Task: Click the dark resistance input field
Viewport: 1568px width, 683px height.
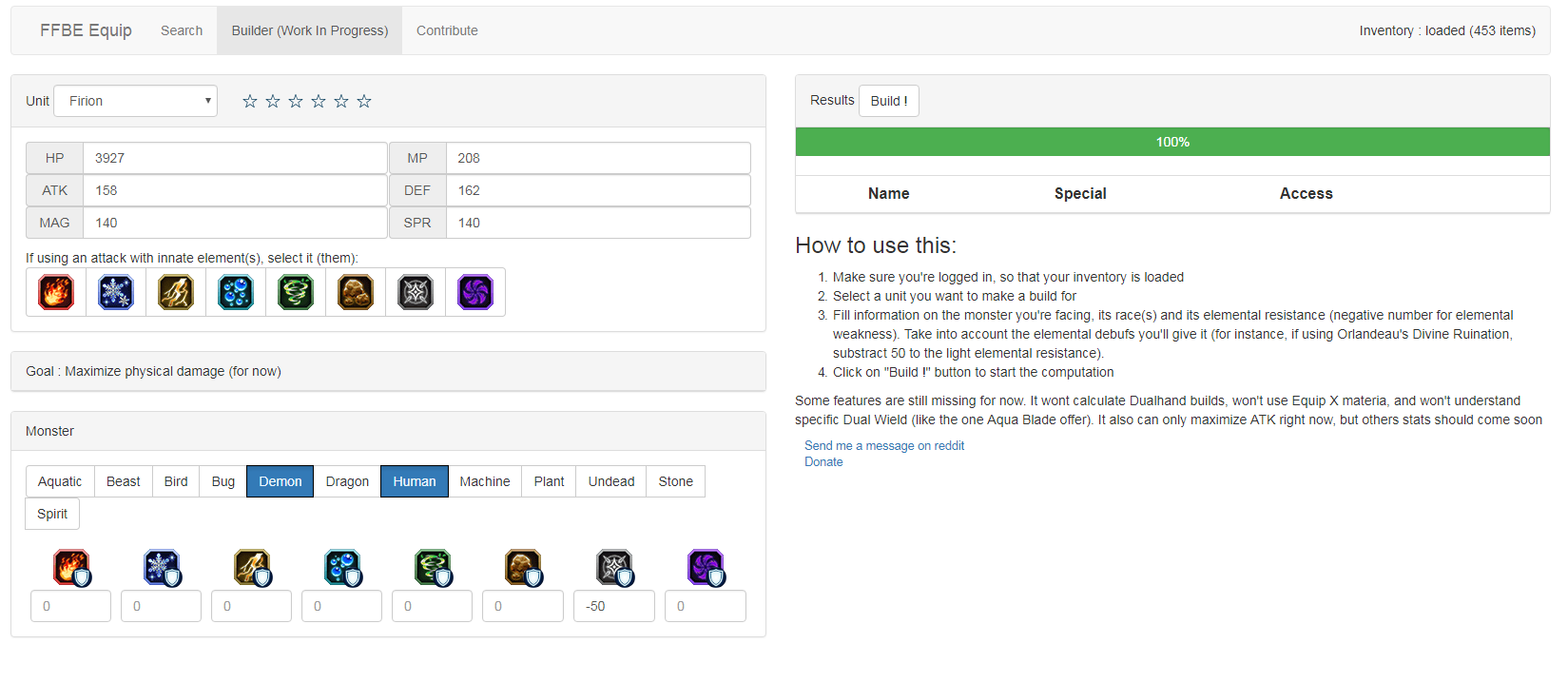Action: point(706,606)
